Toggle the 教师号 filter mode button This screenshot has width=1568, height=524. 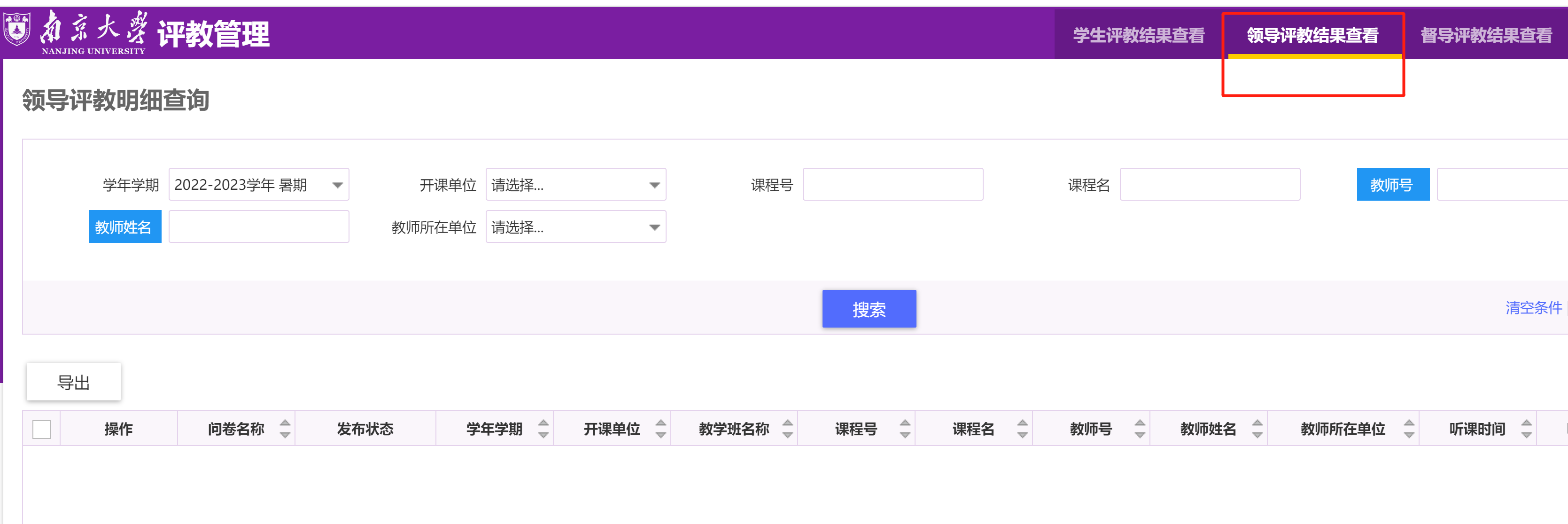(x=1392, y=185)
